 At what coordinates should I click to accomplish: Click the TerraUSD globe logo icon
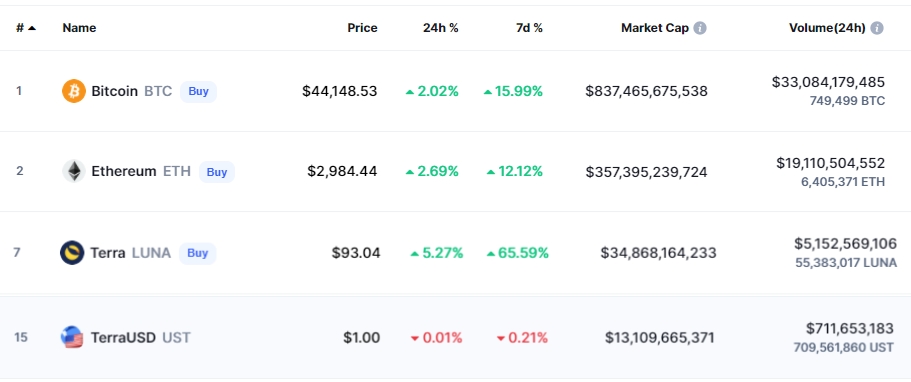pyautogui.click(x=72, y=337)
